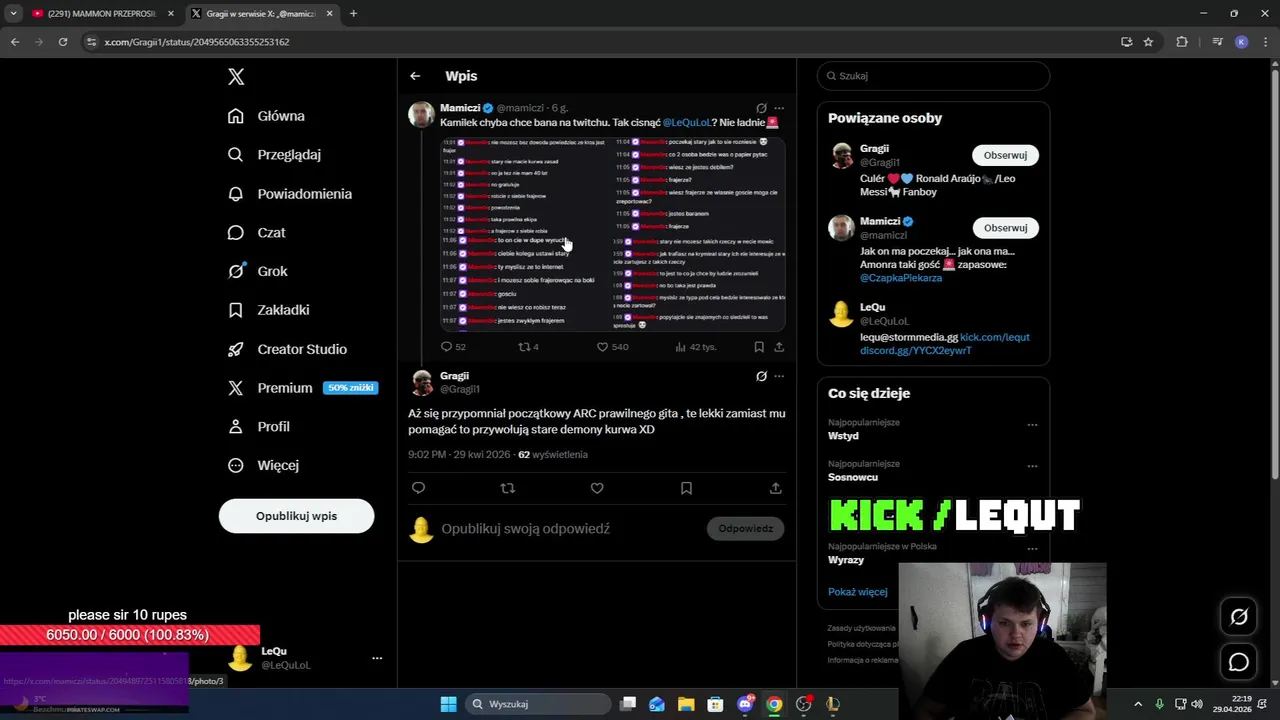Viewport: 1280px width, 720px height.
Task: Open the Wstyd trending topic
Action: point(843,436)
